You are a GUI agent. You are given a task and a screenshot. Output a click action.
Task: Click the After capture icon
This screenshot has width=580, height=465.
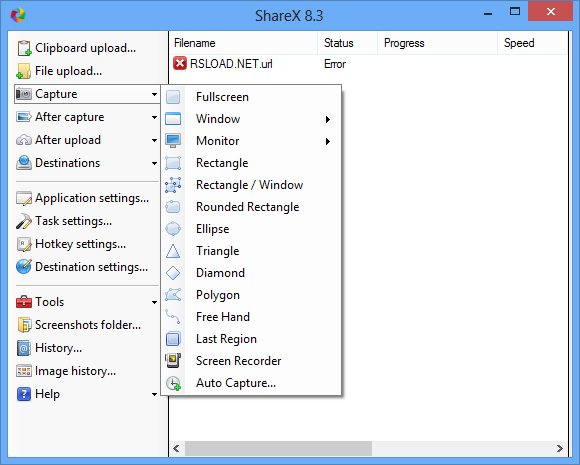[x=24, y=117]
